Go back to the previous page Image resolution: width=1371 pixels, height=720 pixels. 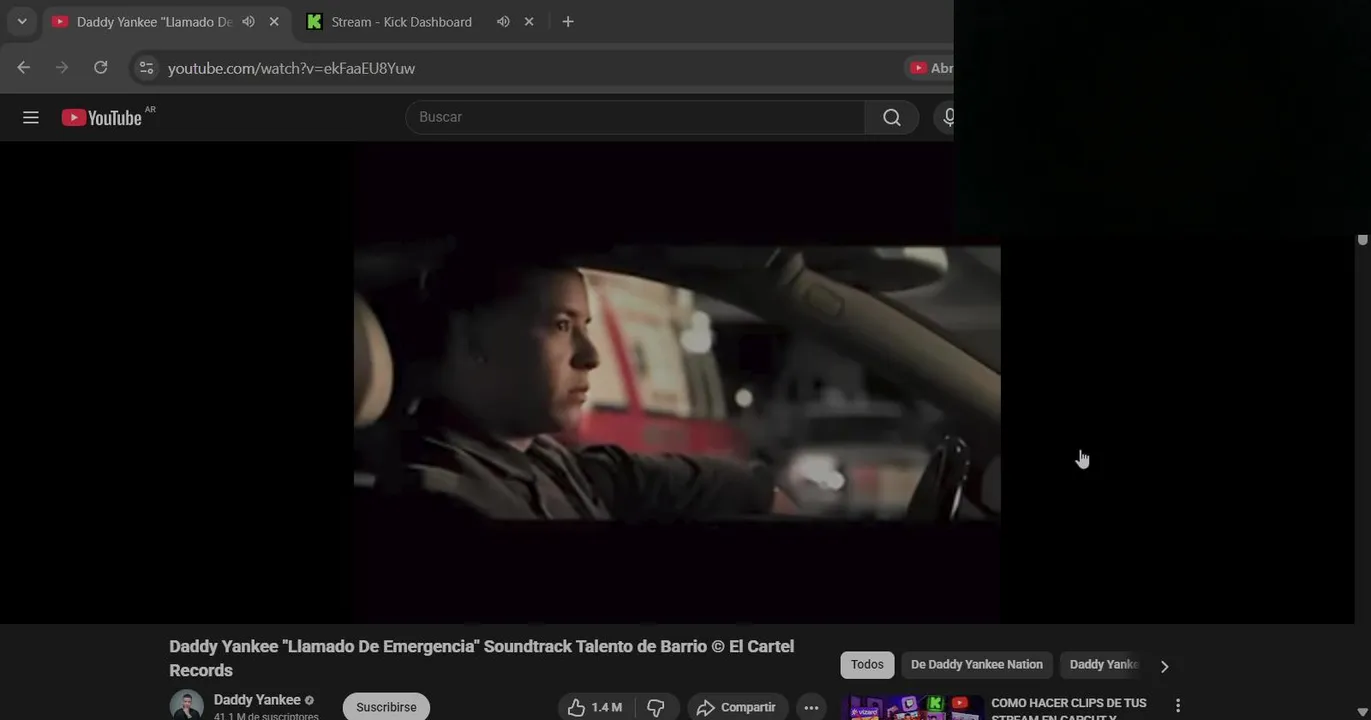(24, 67)
